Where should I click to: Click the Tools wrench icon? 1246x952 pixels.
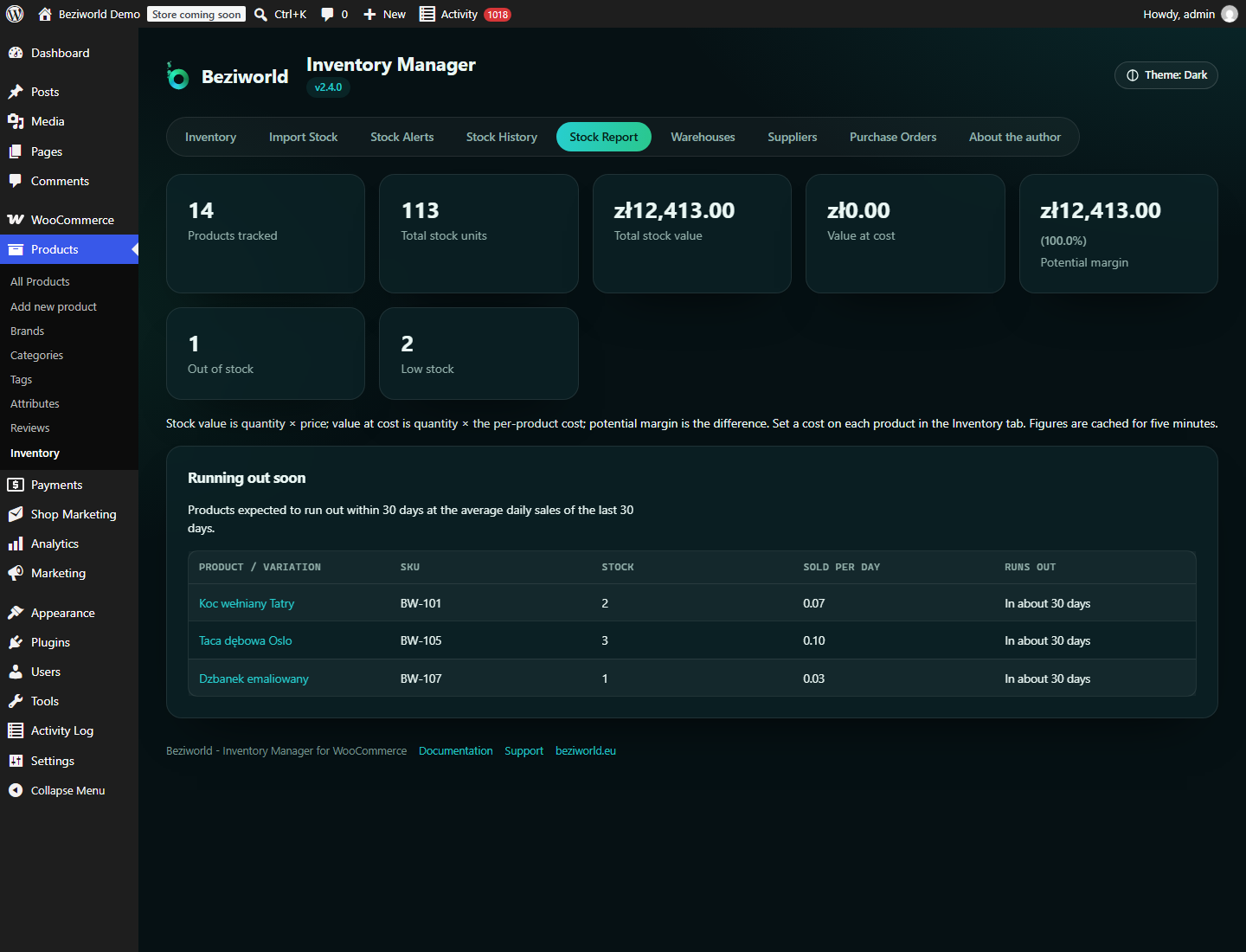pyautogui.click(x=16, y=701)
